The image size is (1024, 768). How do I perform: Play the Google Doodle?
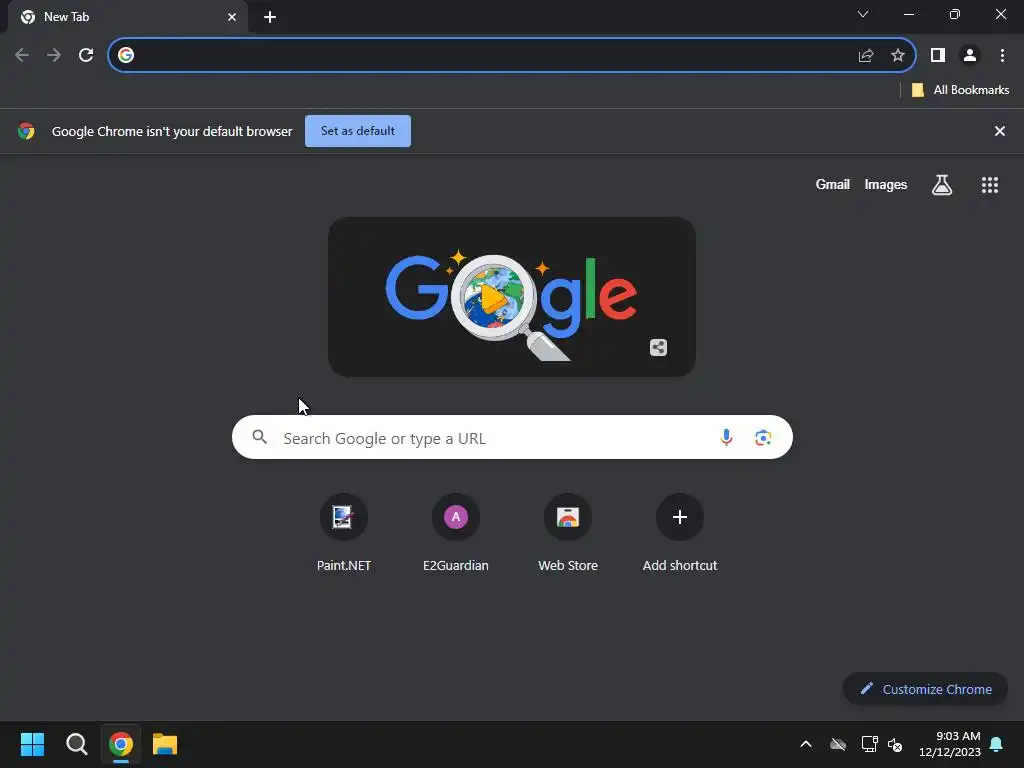(x=493, y=298)
